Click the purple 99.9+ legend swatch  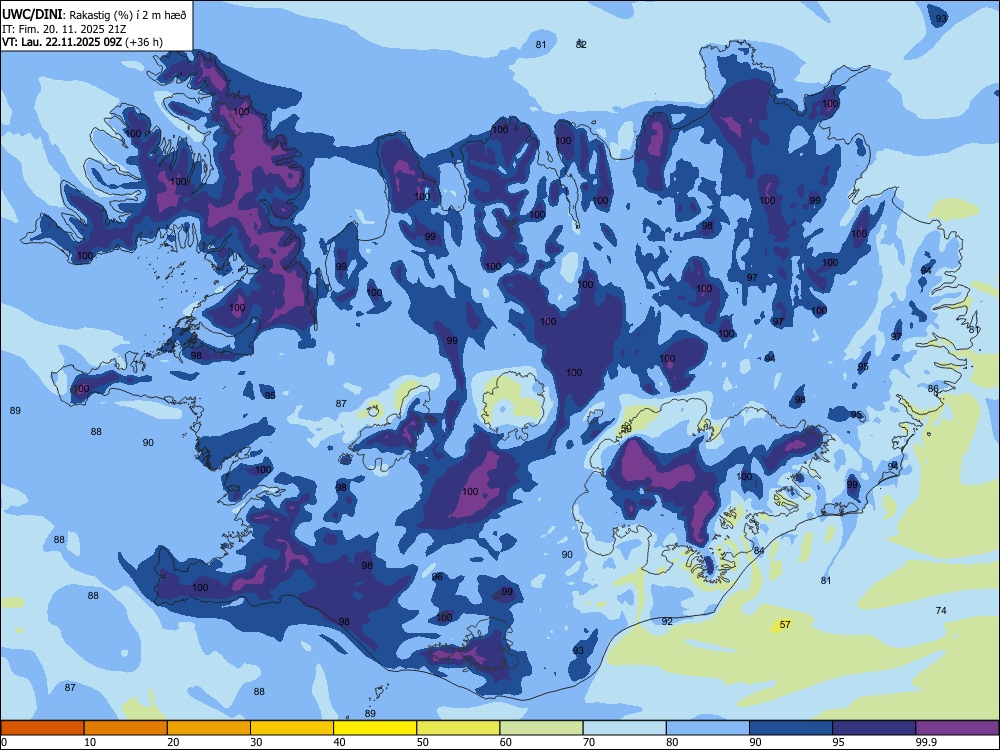957,728
